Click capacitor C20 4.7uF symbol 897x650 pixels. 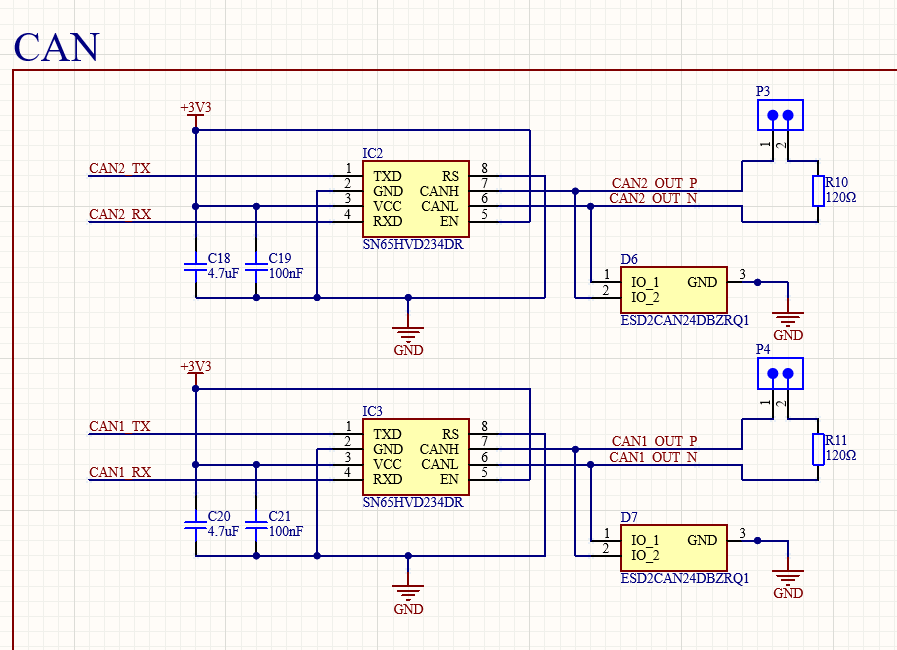tap(195, 524)
